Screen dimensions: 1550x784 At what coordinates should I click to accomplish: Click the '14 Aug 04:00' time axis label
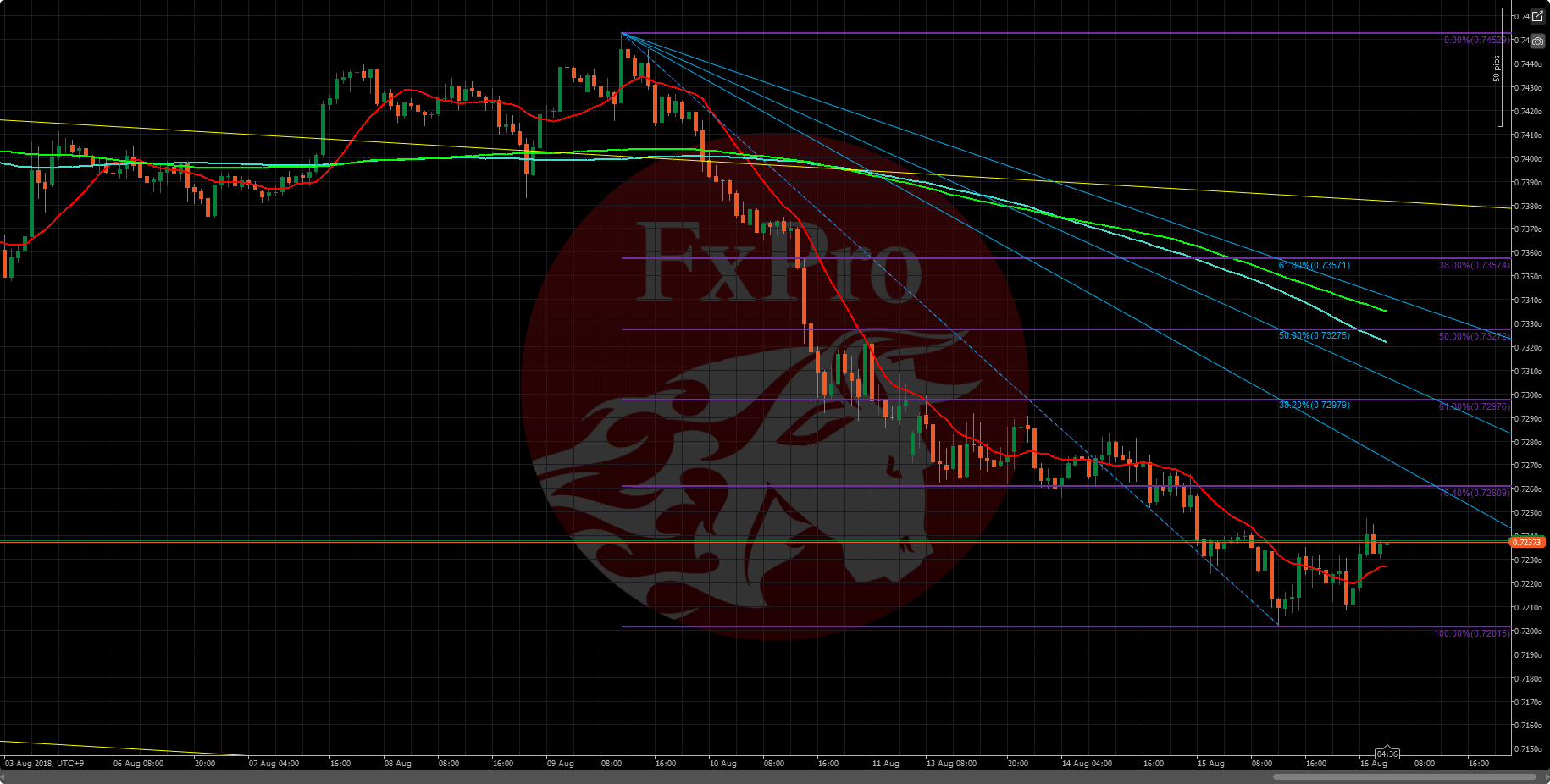[1087, 764]
